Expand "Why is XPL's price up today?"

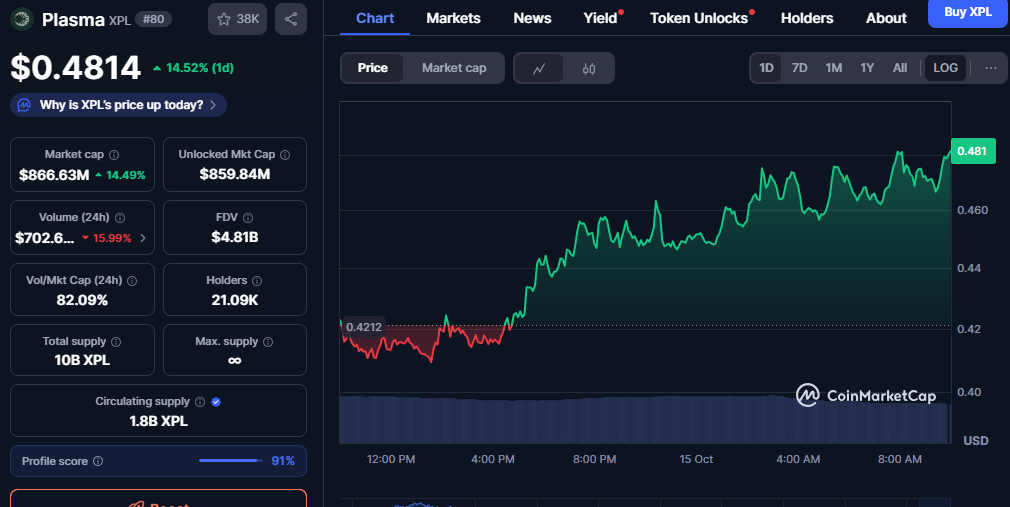119,105
